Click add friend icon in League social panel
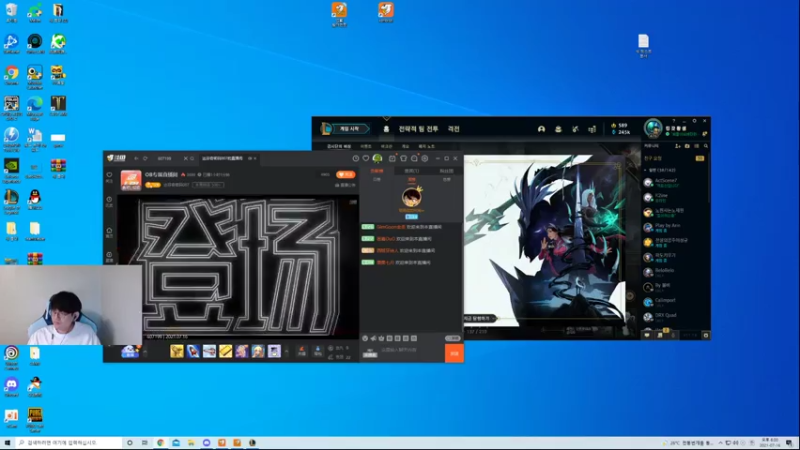Viewport: 800px width, 450px height. (x=678, y=146)
